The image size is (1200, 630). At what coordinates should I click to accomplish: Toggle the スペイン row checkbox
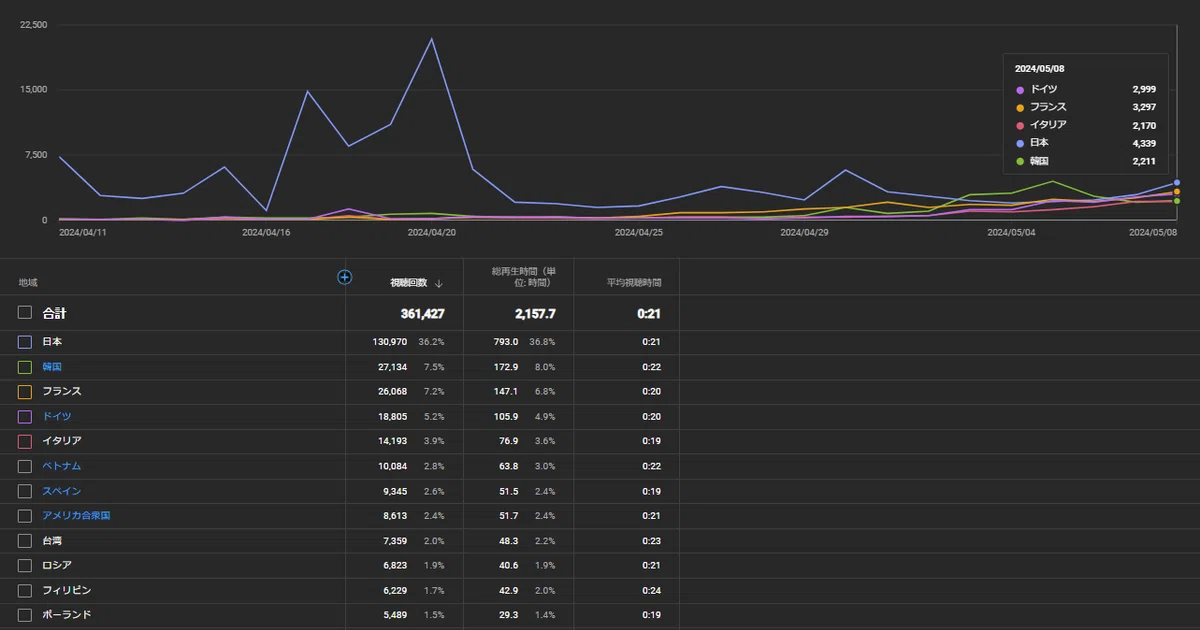[25, 491]
